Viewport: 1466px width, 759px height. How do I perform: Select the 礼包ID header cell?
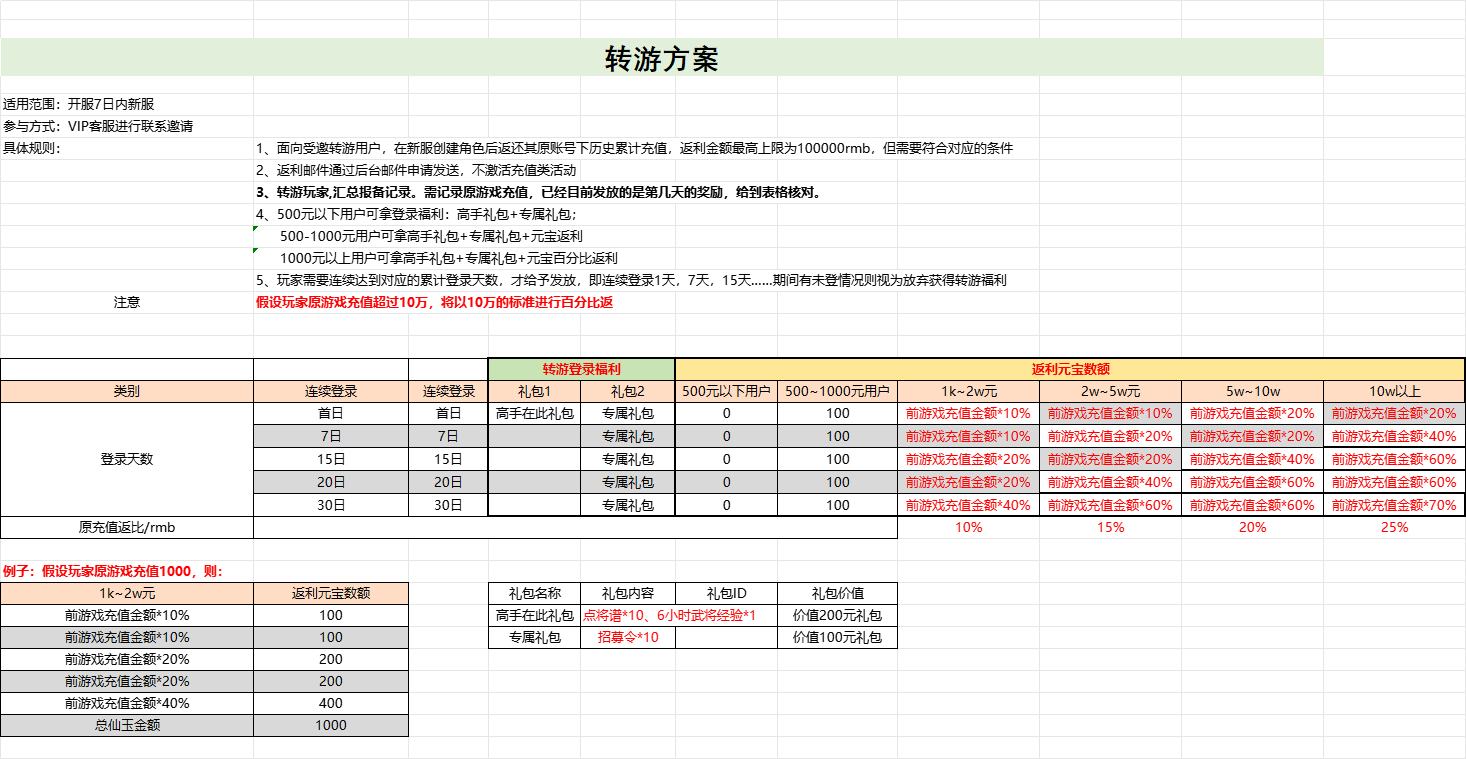click(726, 593)
